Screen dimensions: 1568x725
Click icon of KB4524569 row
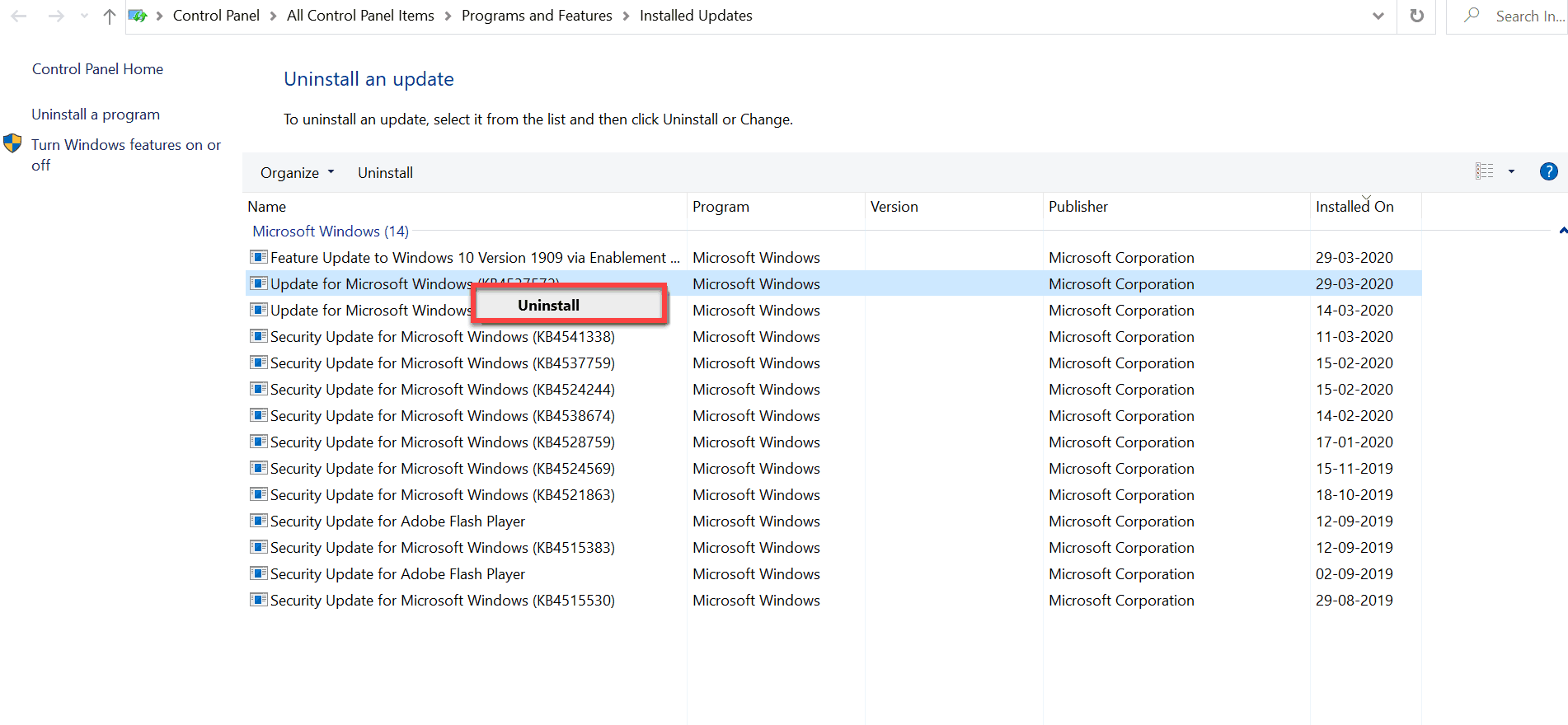259,468
